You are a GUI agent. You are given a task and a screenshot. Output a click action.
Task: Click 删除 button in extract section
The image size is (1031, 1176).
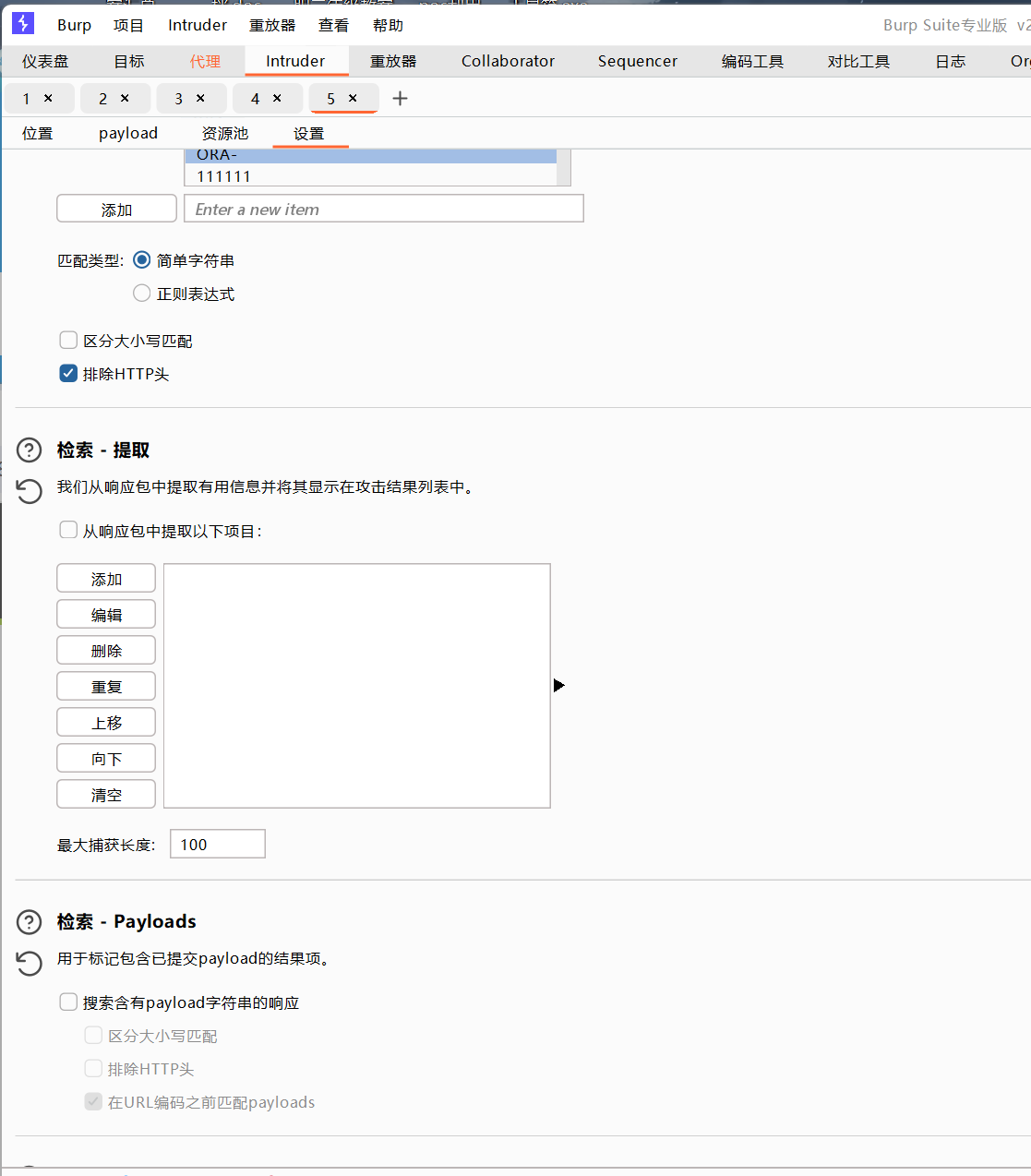tap(106, 651)
